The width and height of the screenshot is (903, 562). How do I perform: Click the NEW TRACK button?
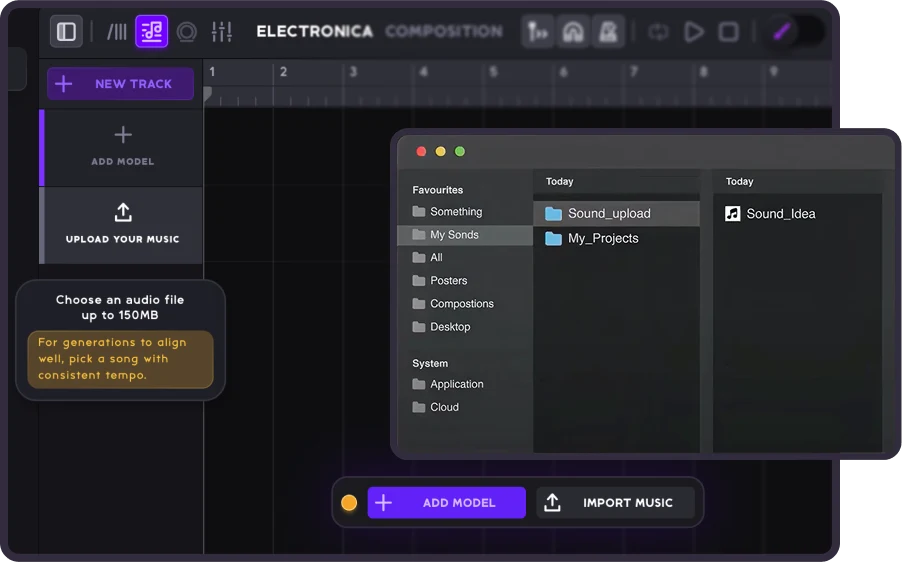coord(120,83)
